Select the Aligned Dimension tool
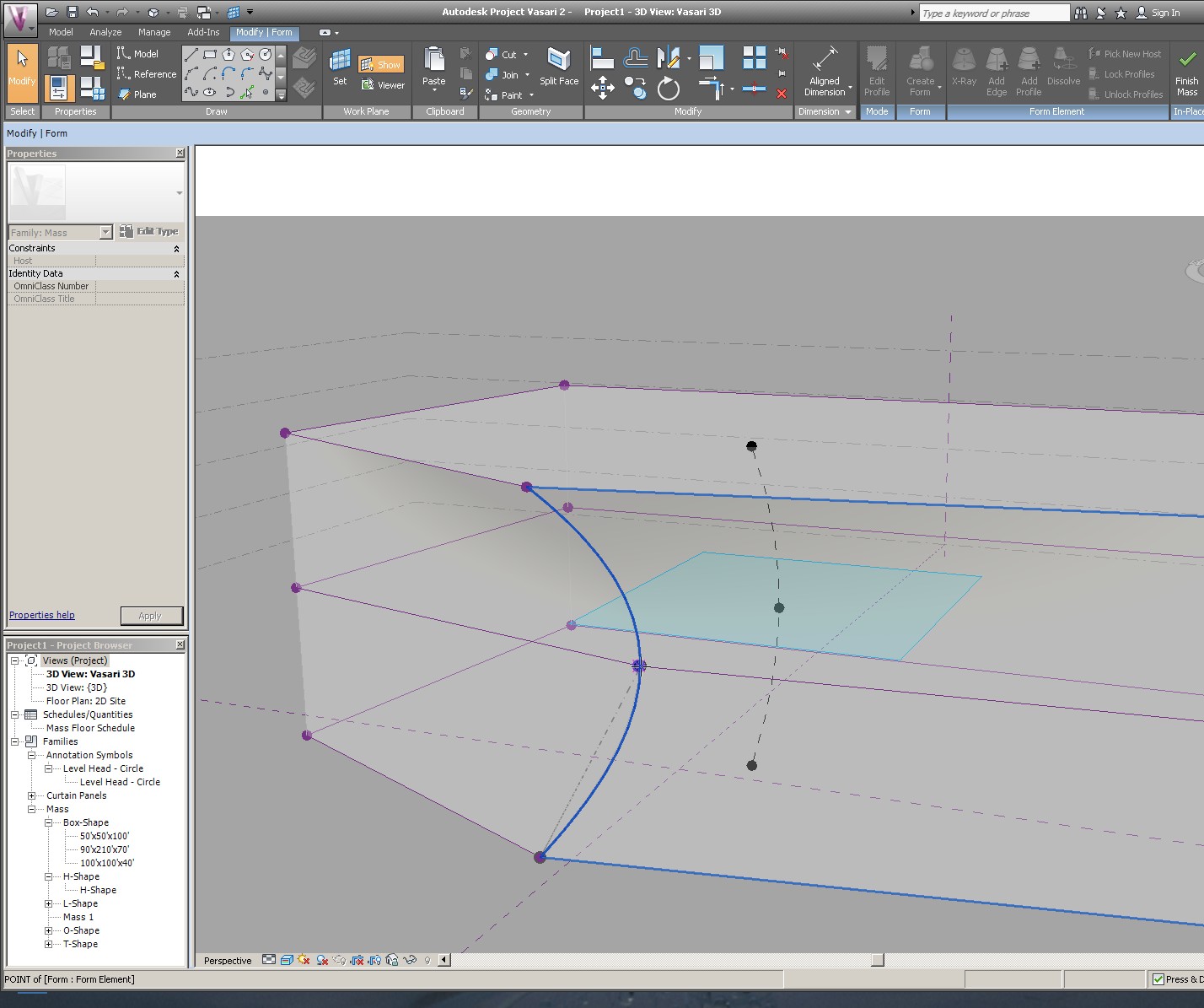 pos(825,71)
